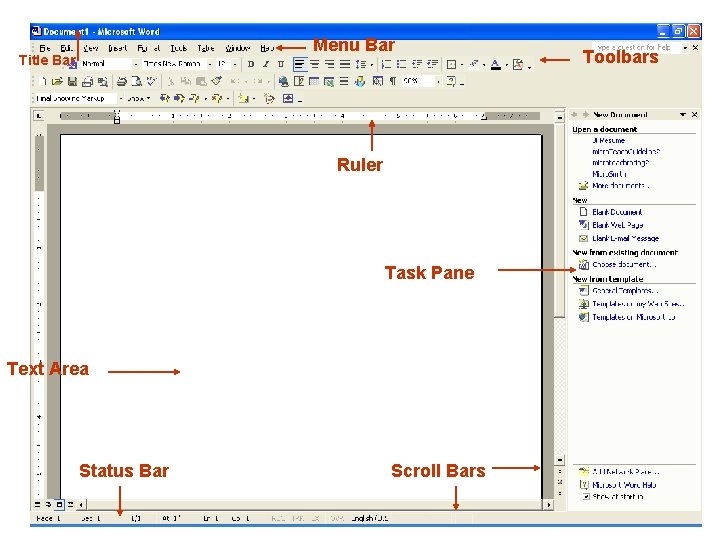This screenshot has width=720, height=540.
Task: Click the Open folder toolbar icon
Action: coord(57,81)
